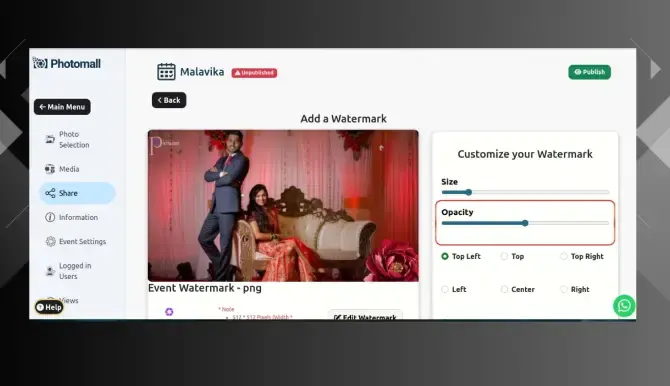Click the Information circle icon
This screenshot has width=670, height=386.
point(50,217)
